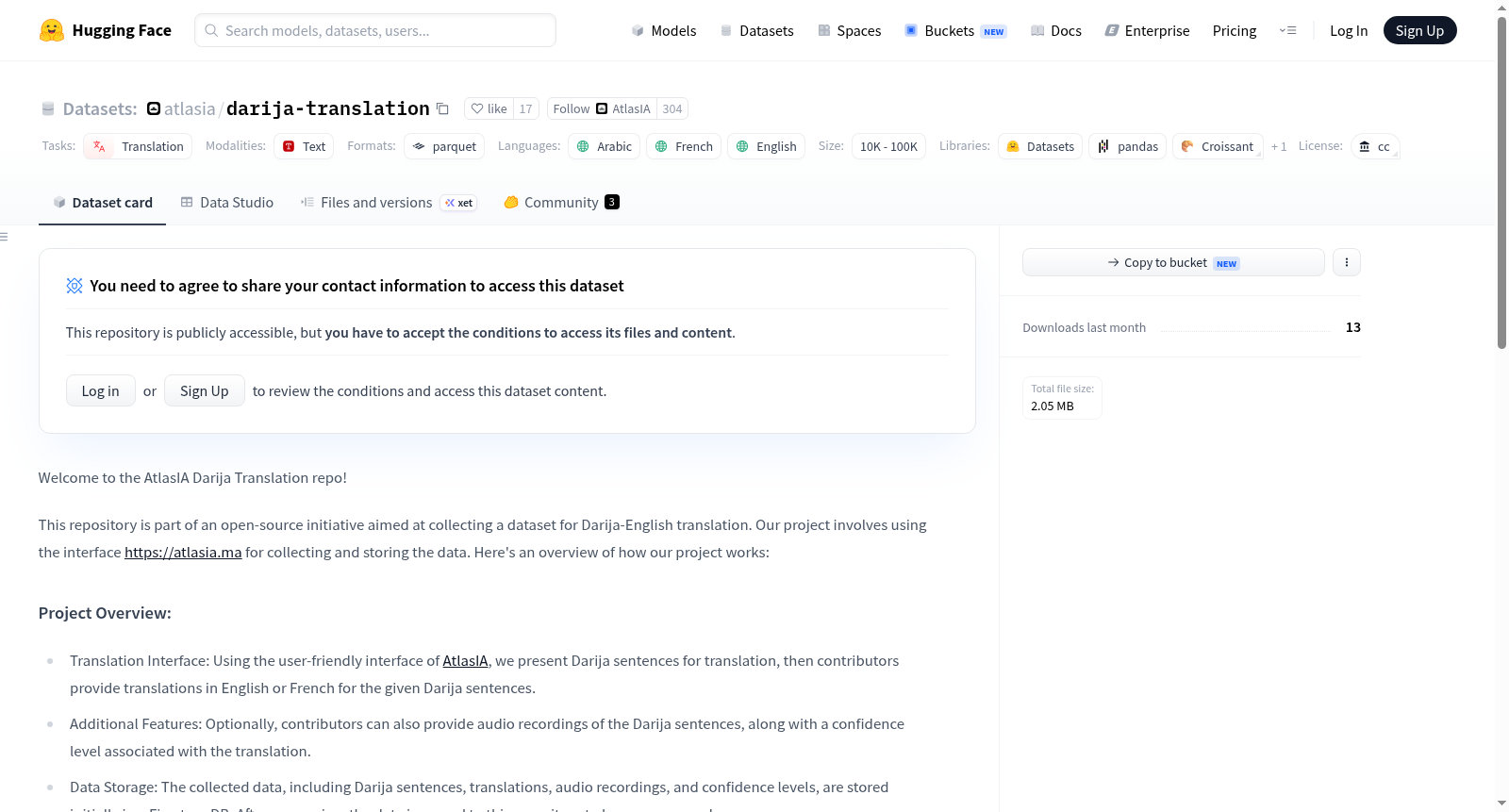Click the atlasia organization avatar icon
The width and height of the screenshot is (1509, 812).
pos(154,108)
